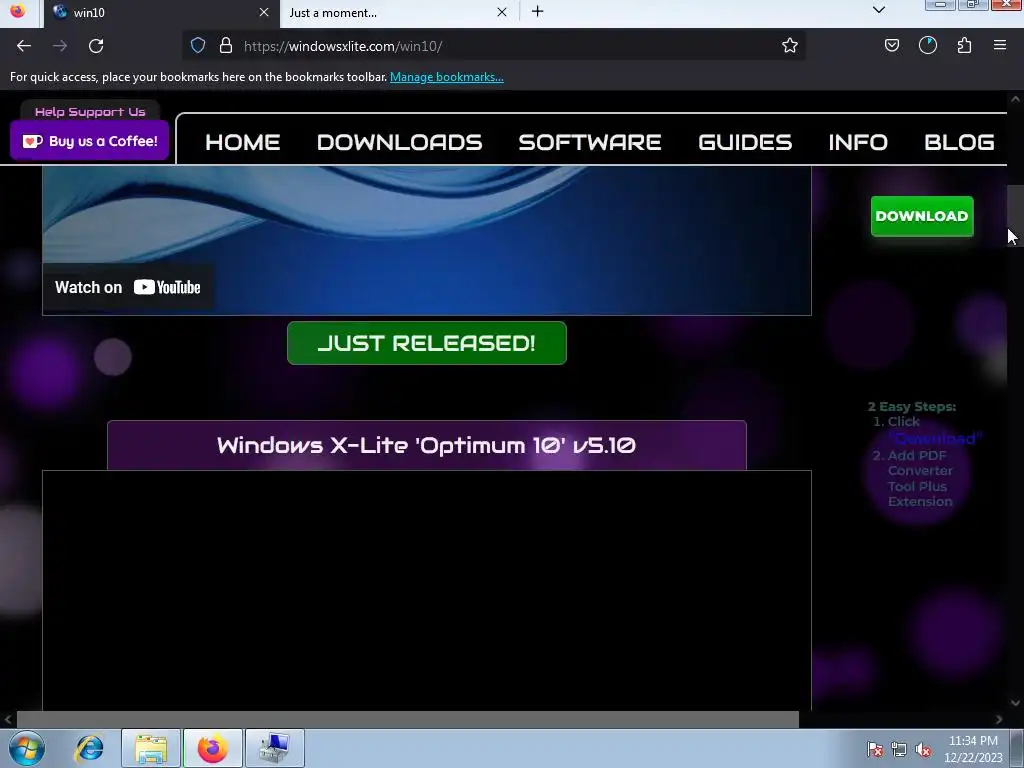Open the taskbar clock and date

pyautogui.click(x=973, y=749)
